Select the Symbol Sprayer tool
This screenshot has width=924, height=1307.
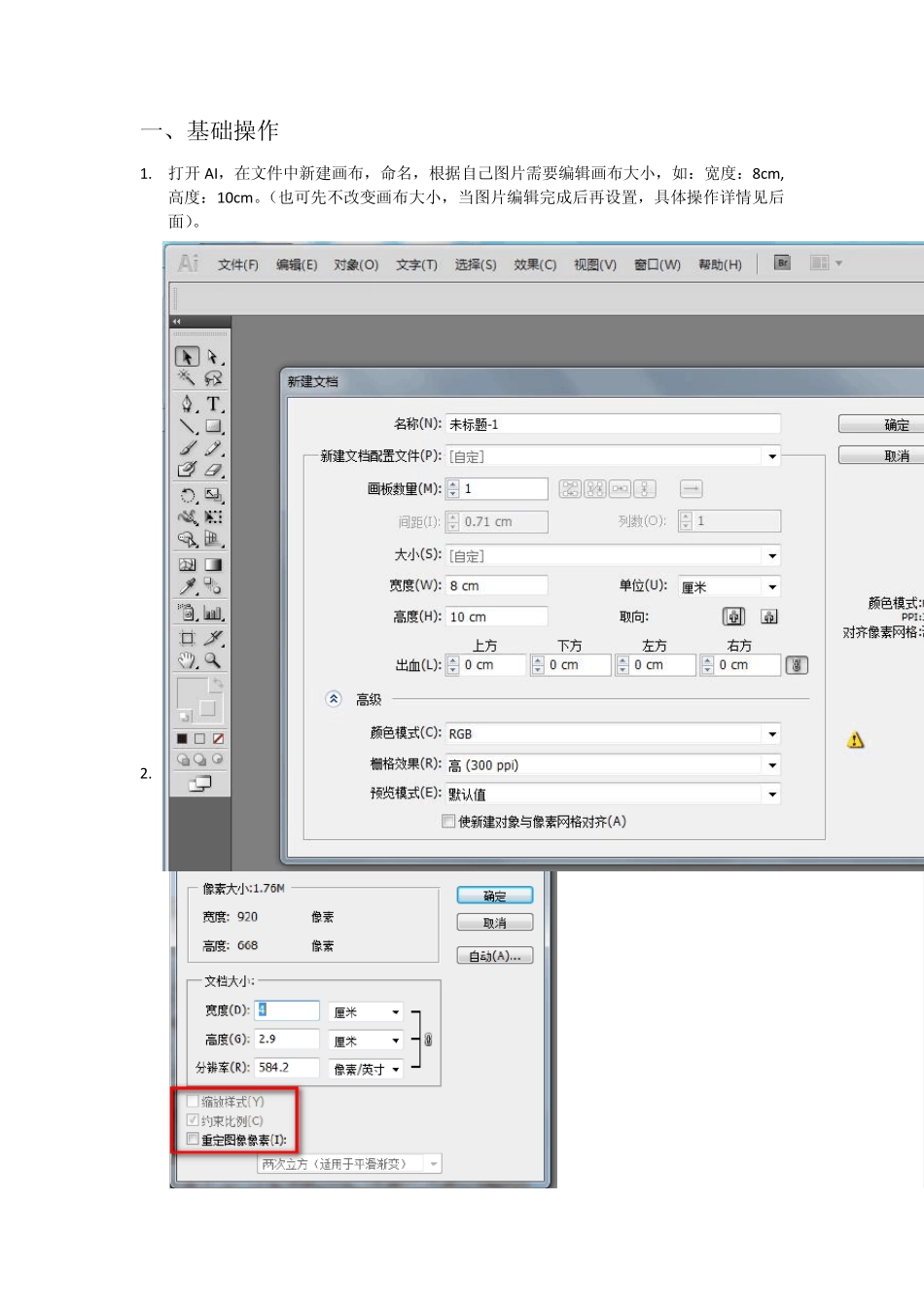187,613
